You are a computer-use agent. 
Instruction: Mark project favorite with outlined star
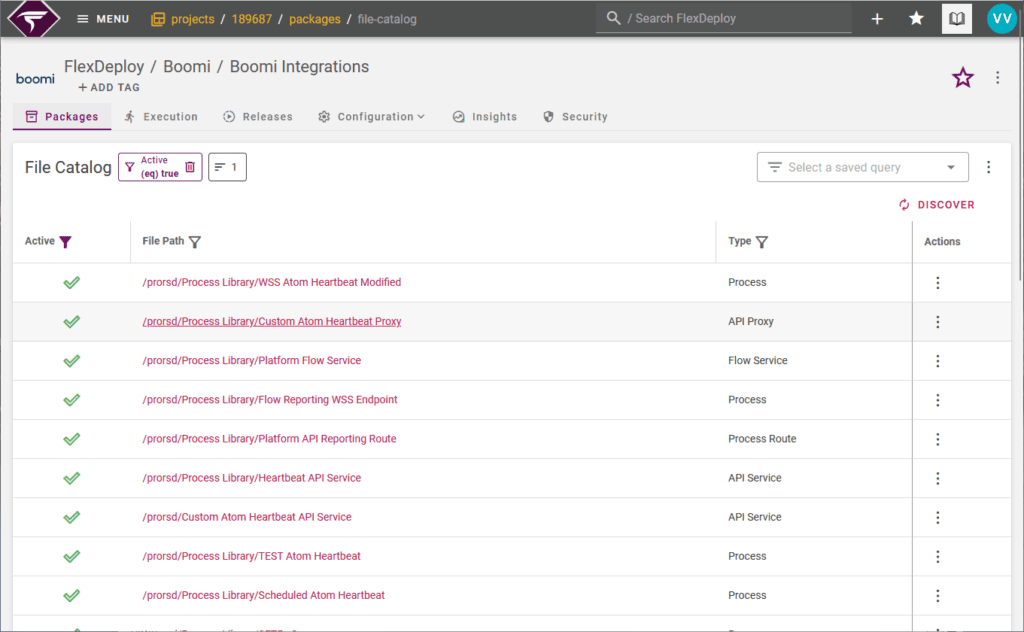point(963,78)
